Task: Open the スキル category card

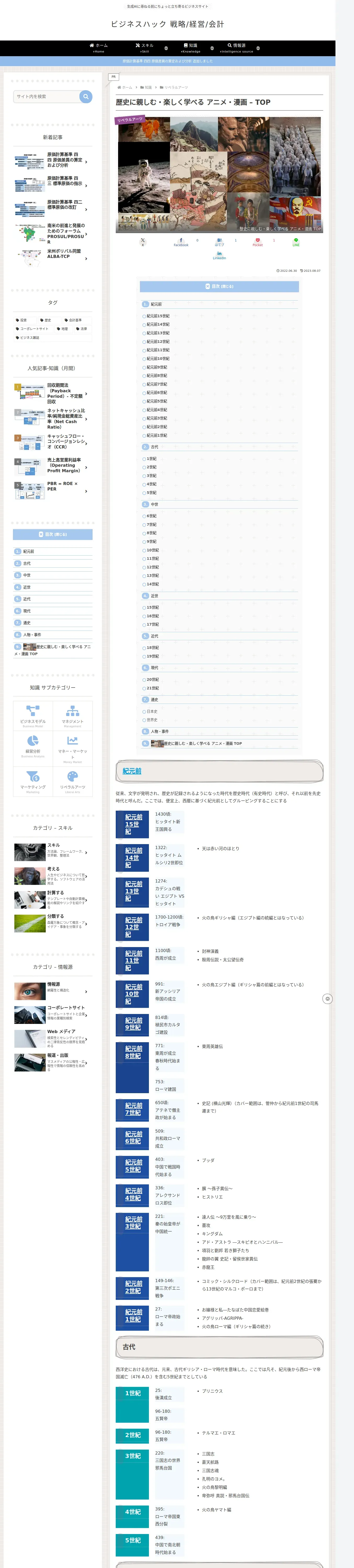Action: pos(53,852)
